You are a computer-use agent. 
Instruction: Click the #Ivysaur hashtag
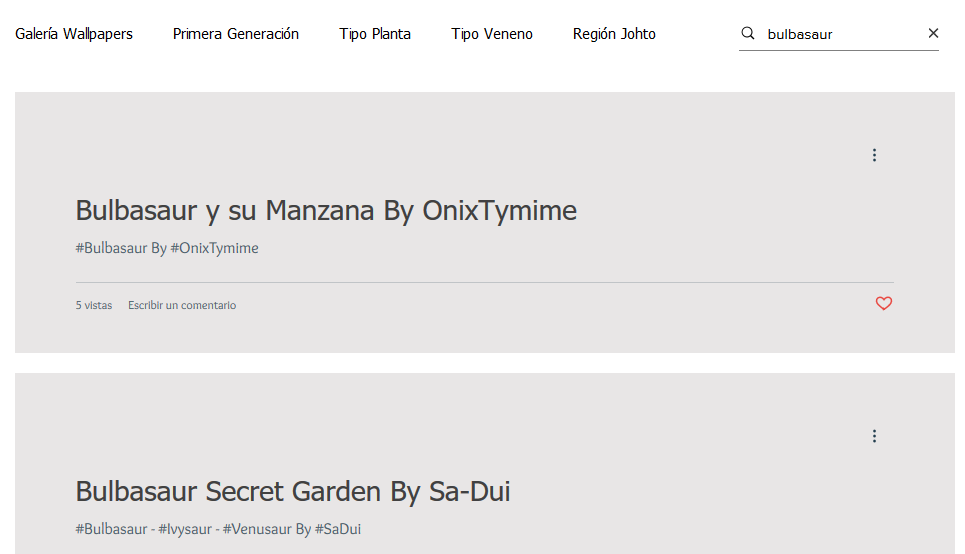click(185, 529)
